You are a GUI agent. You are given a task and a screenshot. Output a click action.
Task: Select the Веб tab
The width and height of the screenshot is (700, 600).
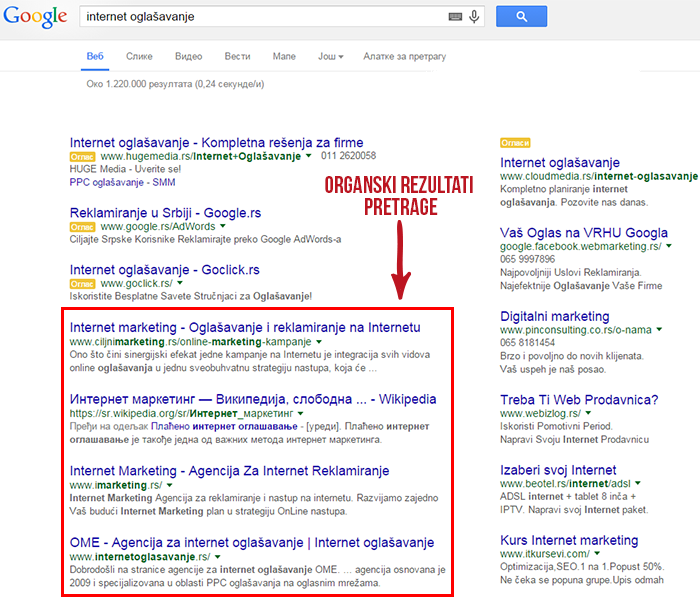[95, 57]
